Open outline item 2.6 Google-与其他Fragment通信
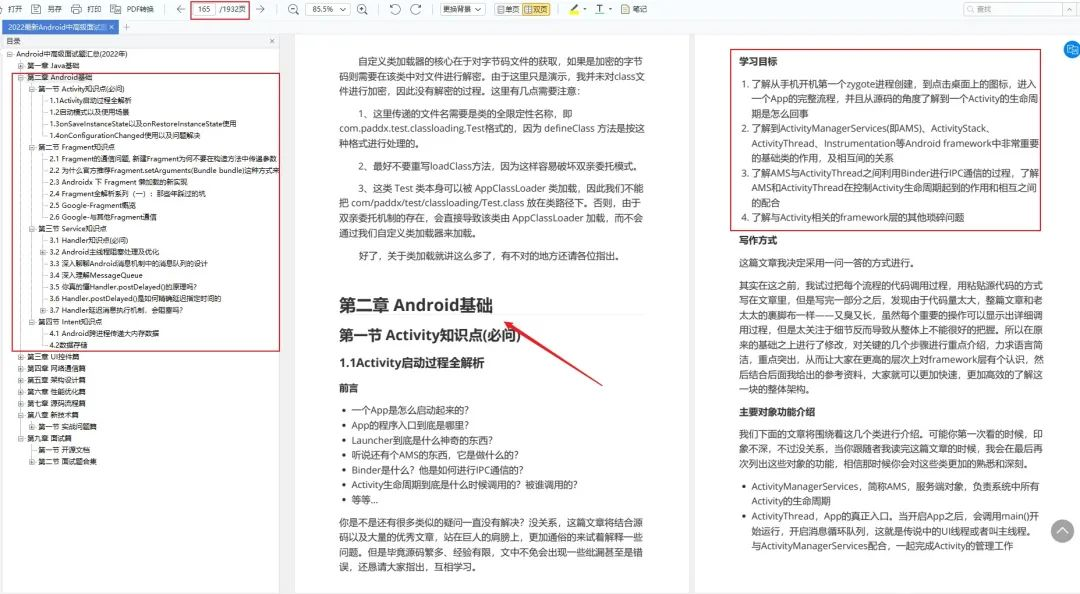Screen dimensions: 1080x594 click(103, 217)
